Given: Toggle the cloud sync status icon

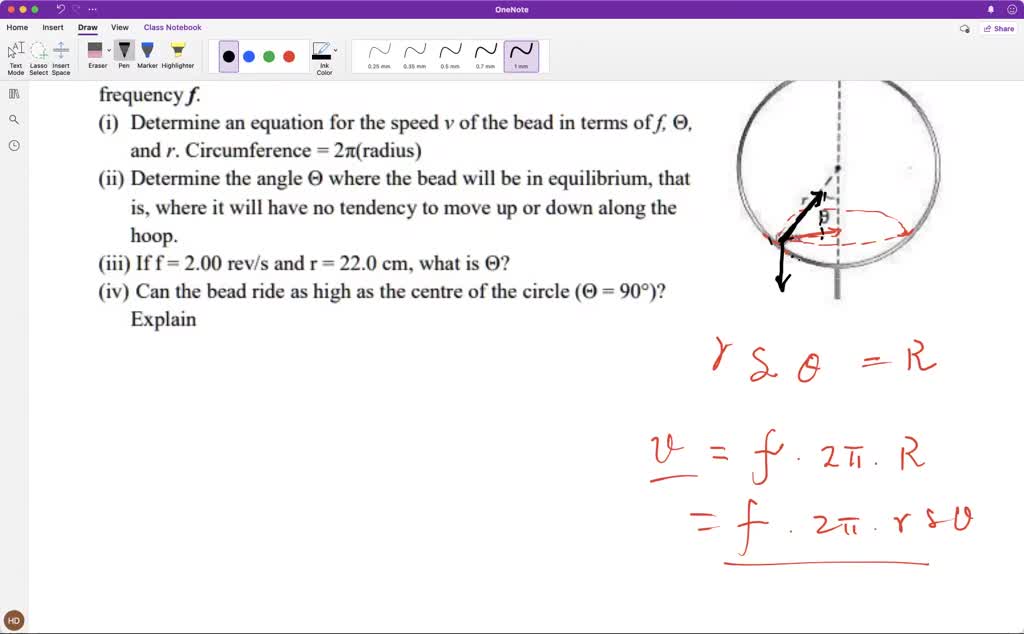Looking at the screenshot, I should [x=963, y=29].
